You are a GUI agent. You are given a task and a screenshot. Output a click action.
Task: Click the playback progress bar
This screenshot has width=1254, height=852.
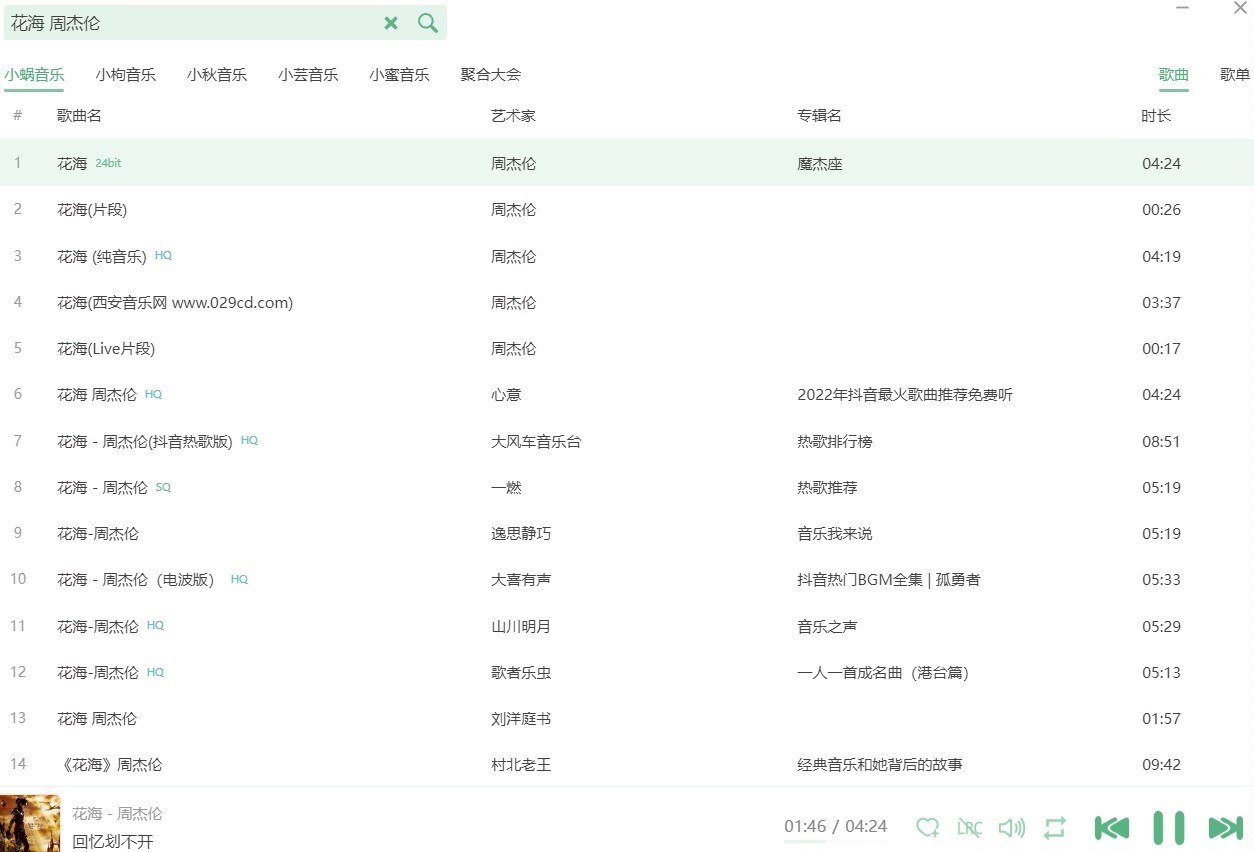(x=835, y=842)
